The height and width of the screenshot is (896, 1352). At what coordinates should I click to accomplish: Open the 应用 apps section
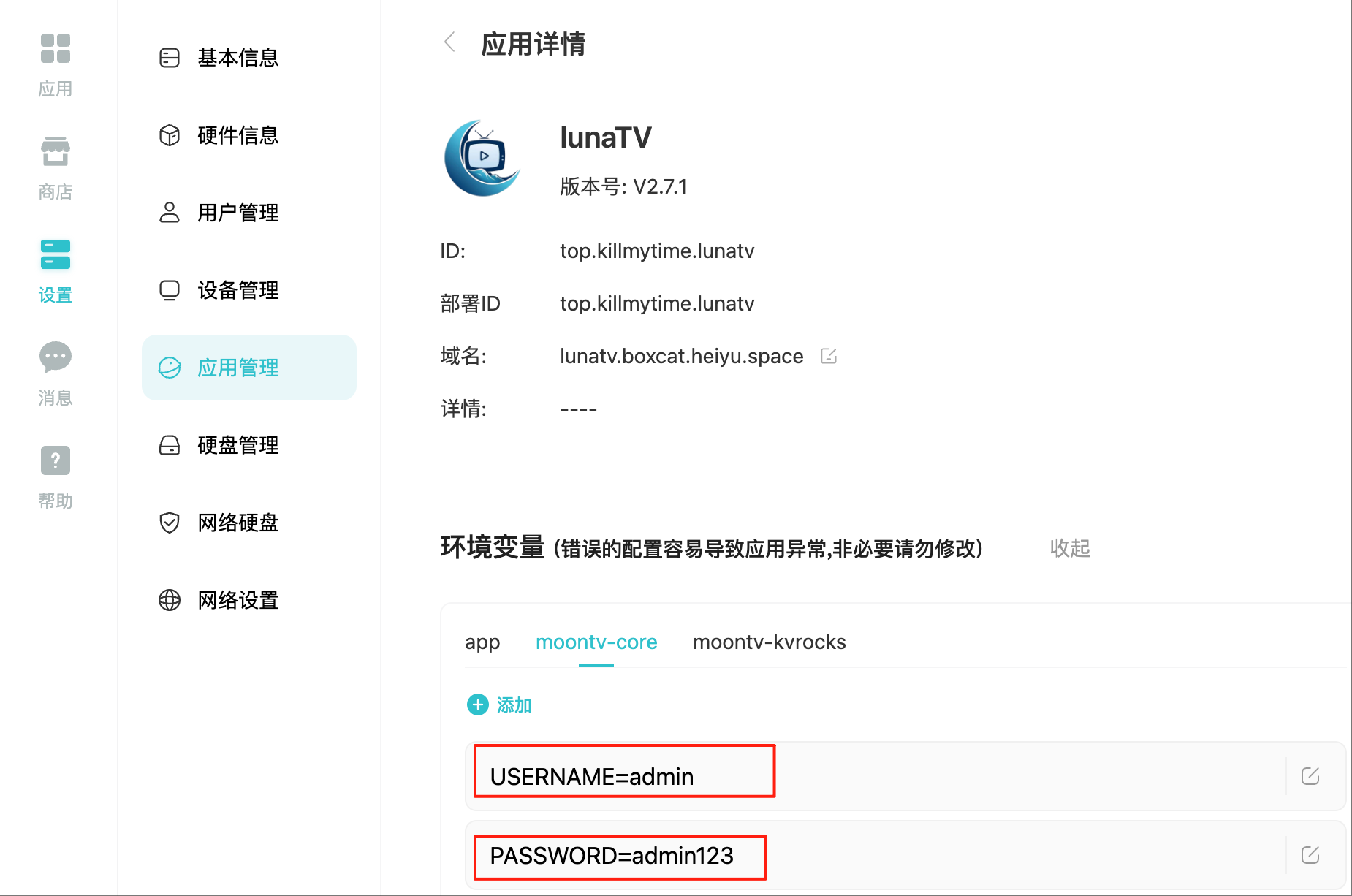[x=56, y=64]
